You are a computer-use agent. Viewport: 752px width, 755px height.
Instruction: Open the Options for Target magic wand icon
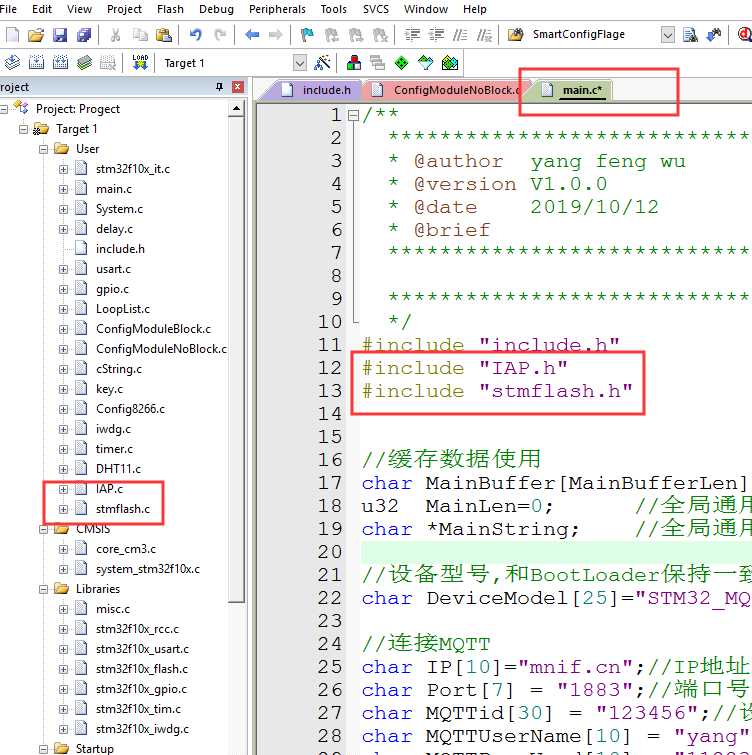coord(322,63)
